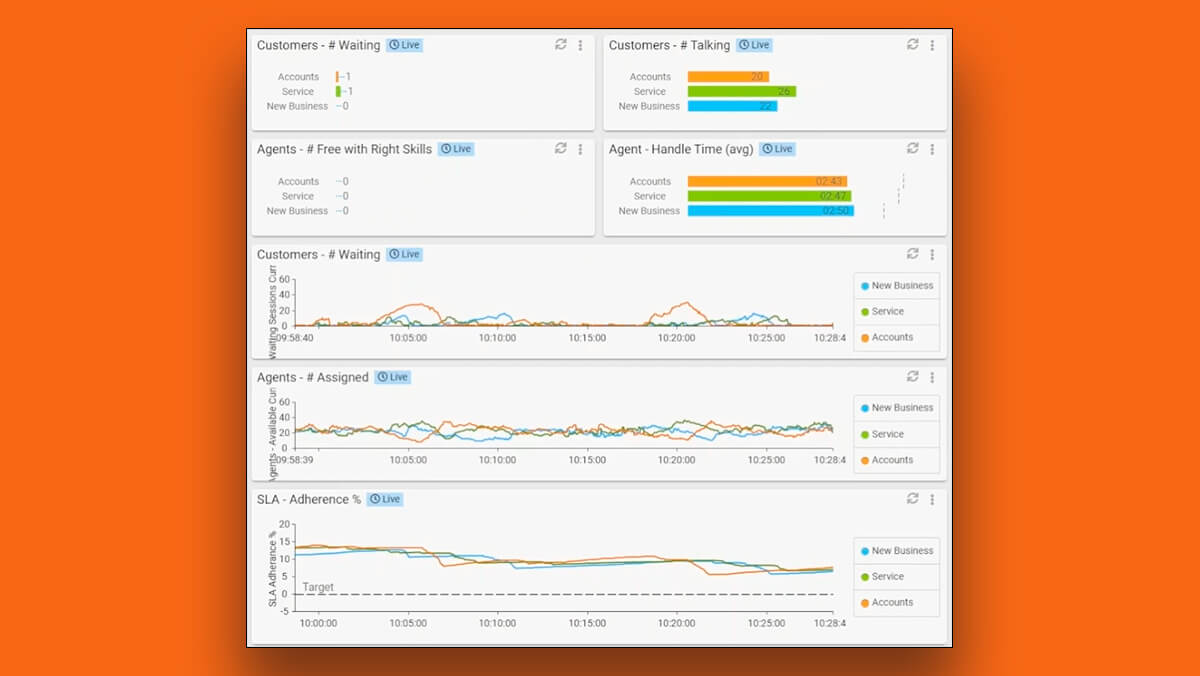Image resolution: width=1200 pixels, height=676 pixels.
Task: Click the Customers - # Talking title
Action: click(x=669, y=45)
